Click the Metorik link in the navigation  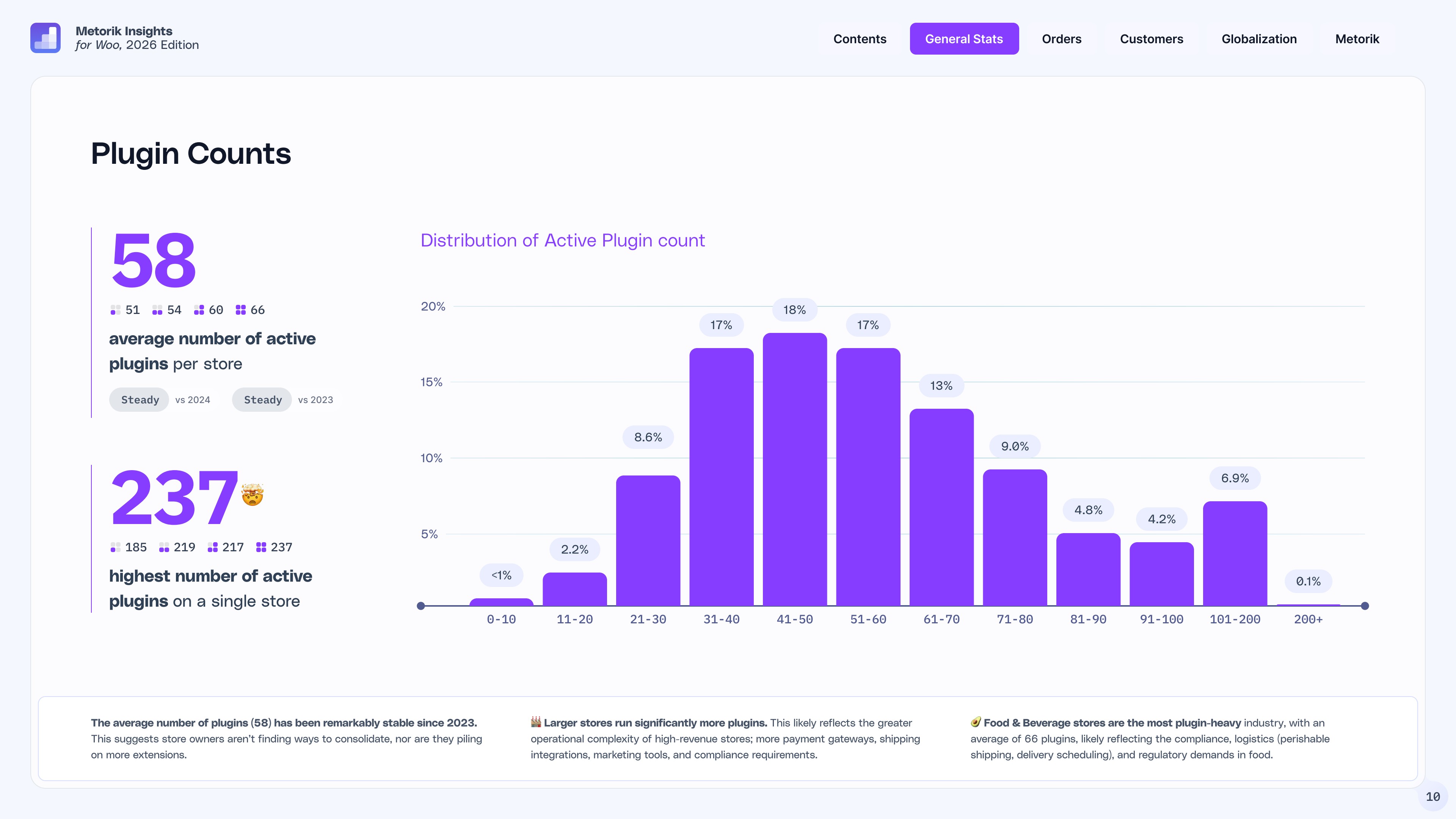[1357, 38]
